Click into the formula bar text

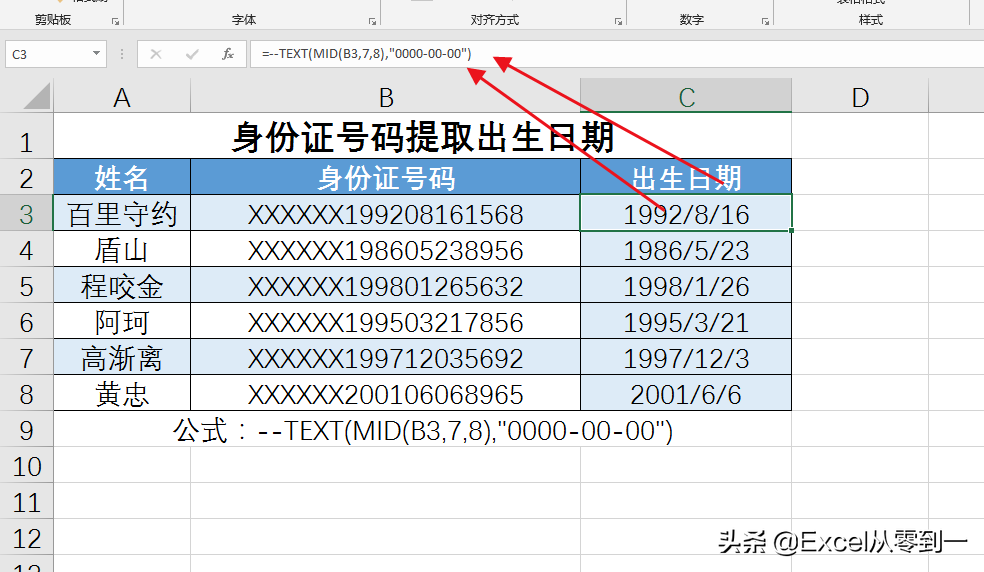pyautogui.click(x=366, y=54)
